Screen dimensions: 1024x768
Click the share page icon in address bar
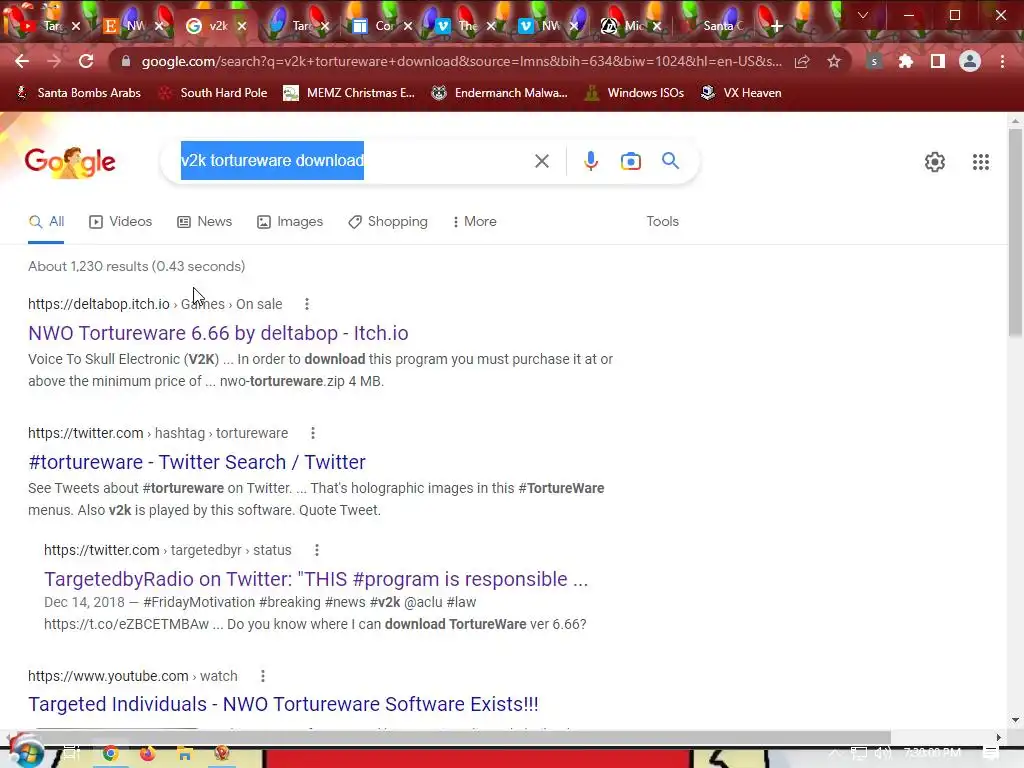click(x=802, y=61)
